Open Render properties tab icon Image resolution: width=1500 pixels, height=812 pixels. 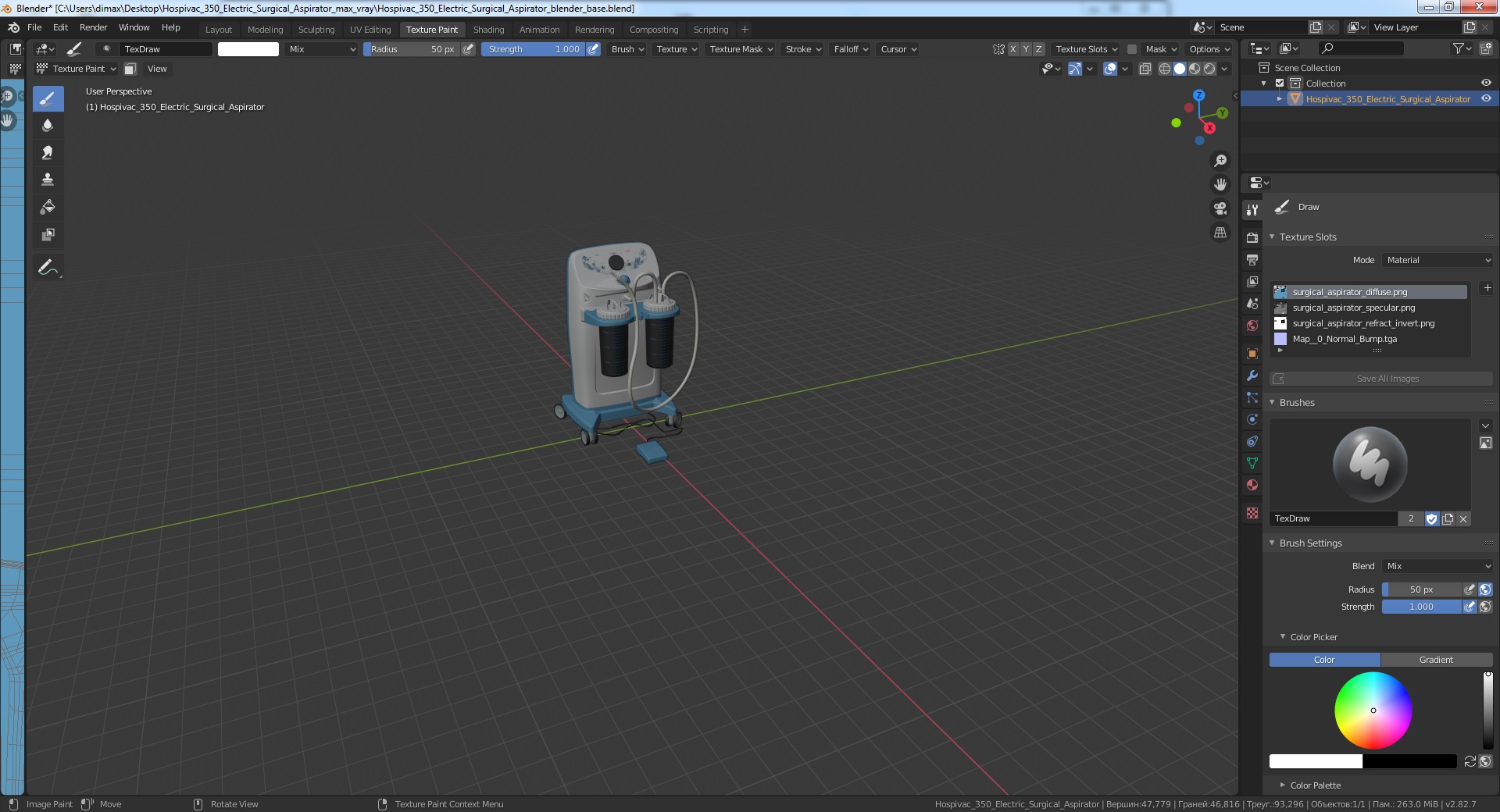click(1252, 237)
